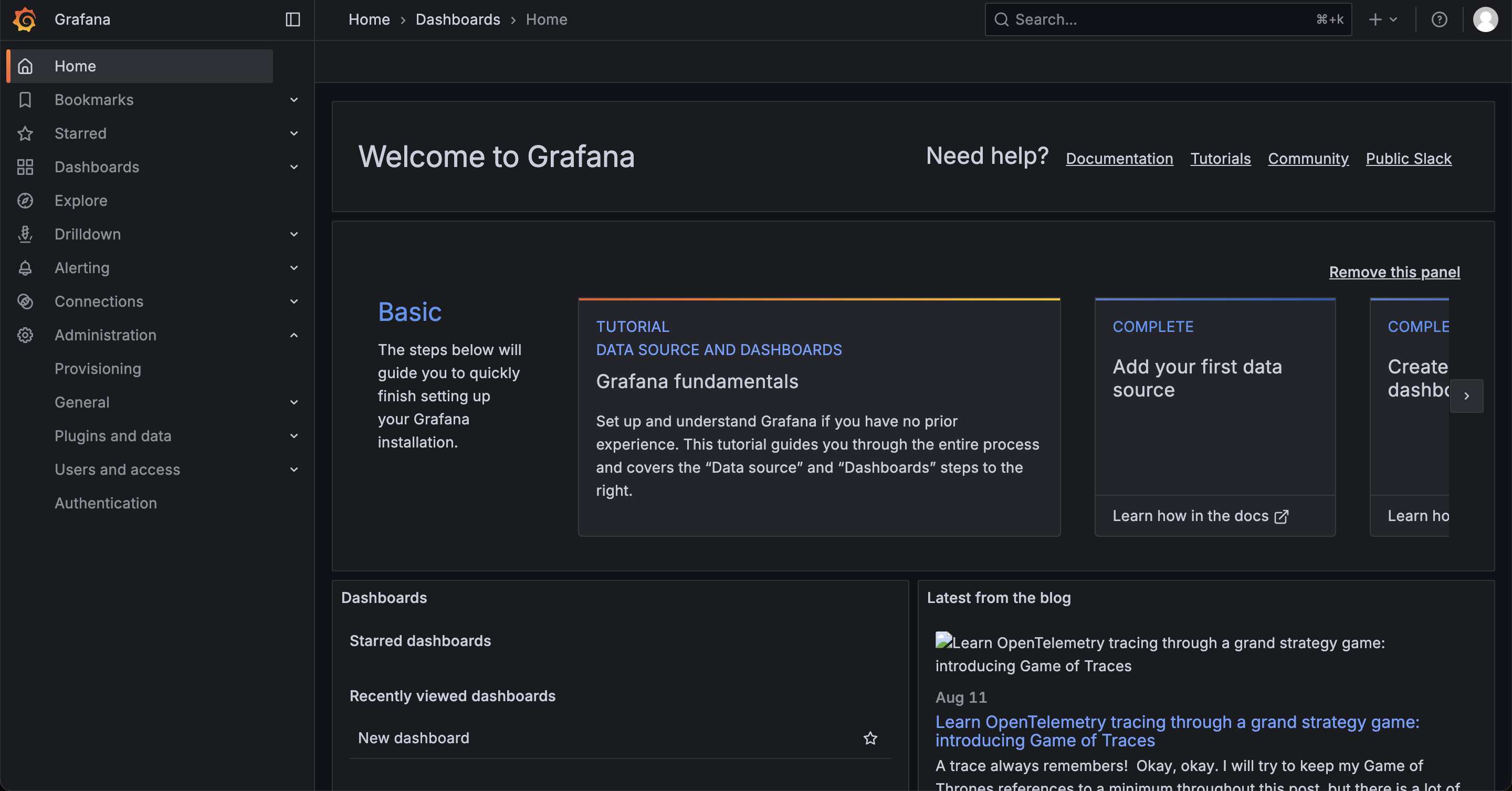1512x791 pixels.
Task: Open the help question mark icon
Action: coord(1439,19)
